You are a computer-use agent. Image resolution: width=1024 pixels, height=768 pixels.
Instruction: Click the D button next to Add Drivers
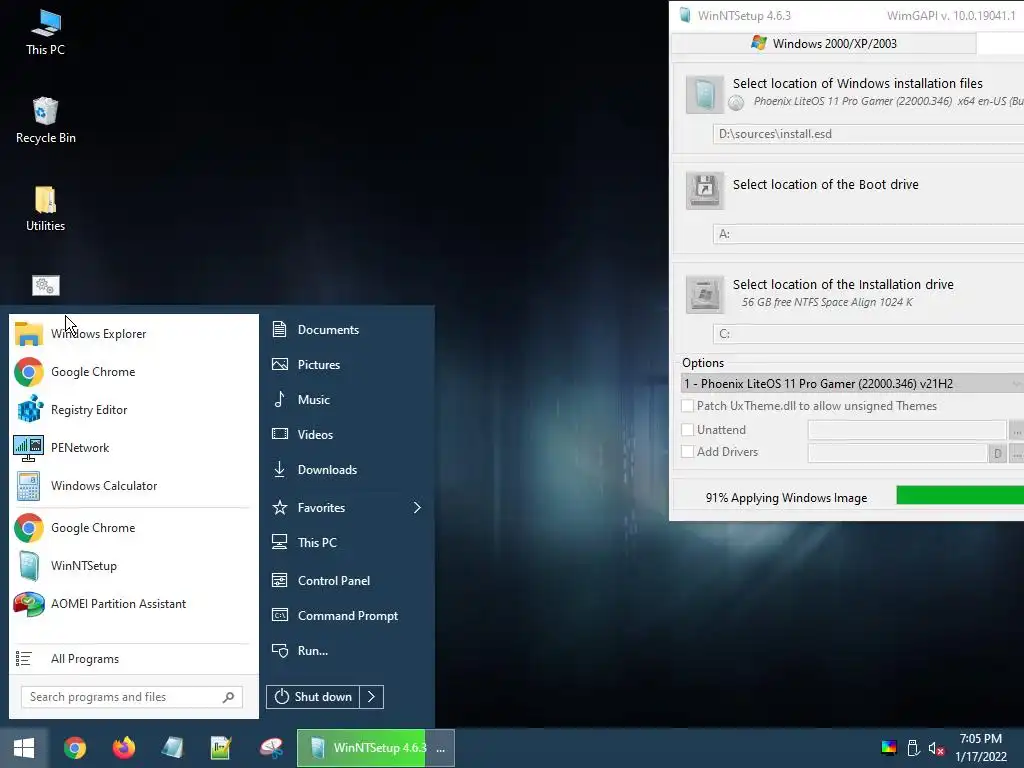[x=997, y=453]
